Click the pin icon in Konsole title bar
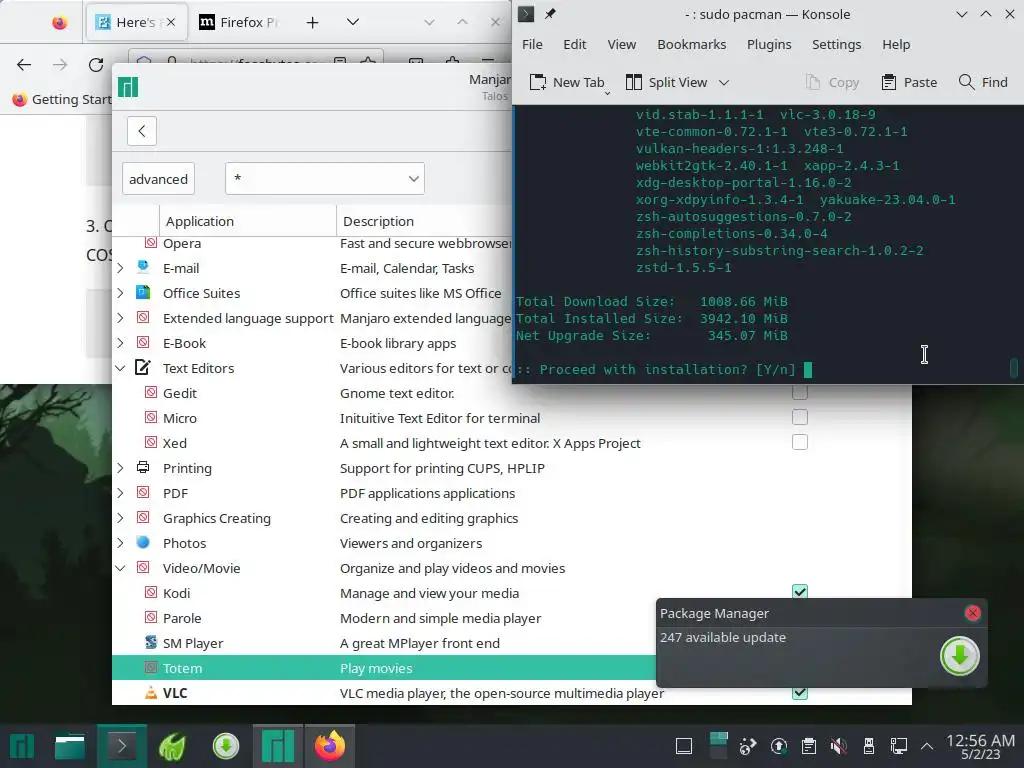Viewport: 1024px width, 768px height. click(550, 14)
